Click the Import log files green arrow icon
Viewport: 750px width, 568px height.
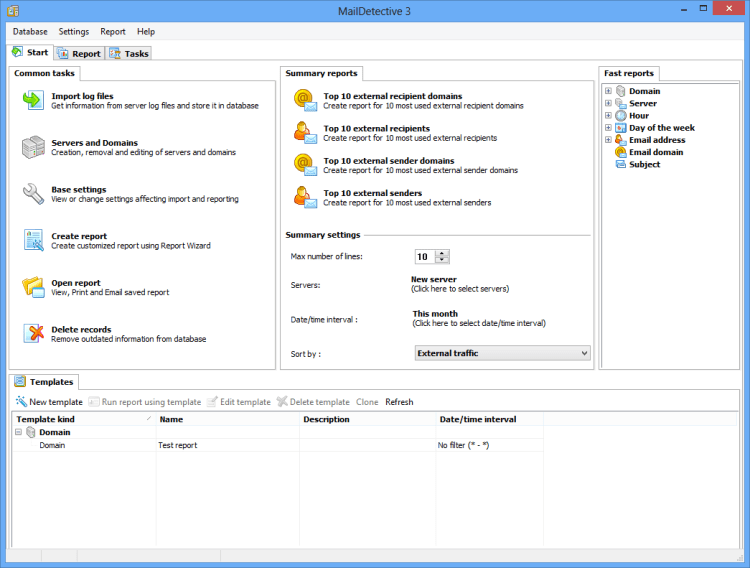[33, 100]
